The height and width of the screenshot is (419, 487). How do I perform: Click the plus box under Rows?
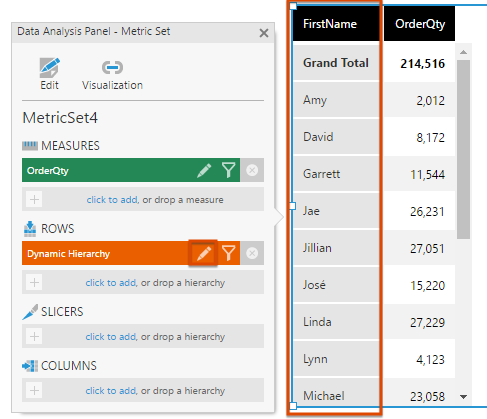pos(34,282)
